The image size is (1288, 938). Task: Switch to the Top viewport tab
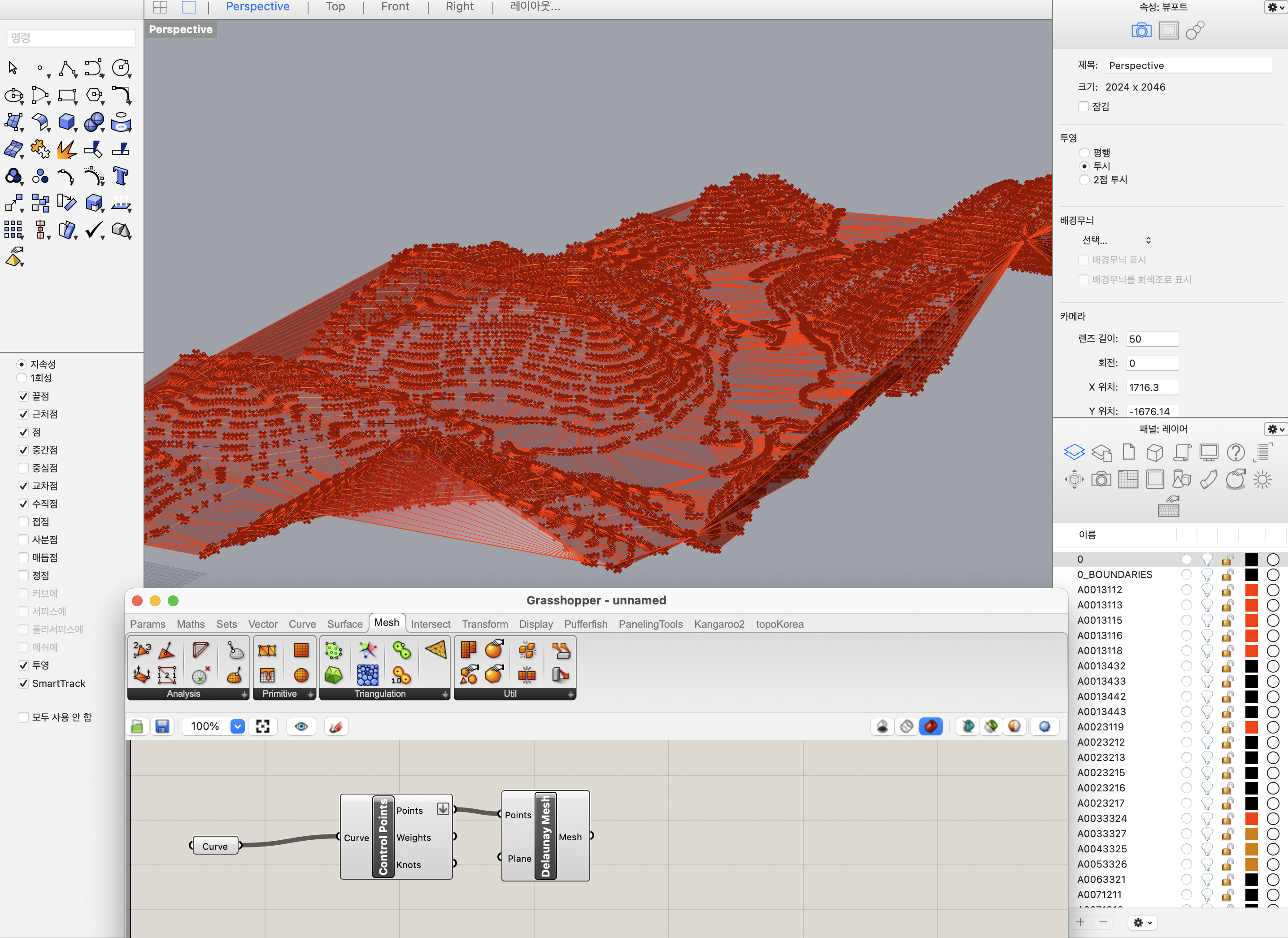tap(335, 7)
